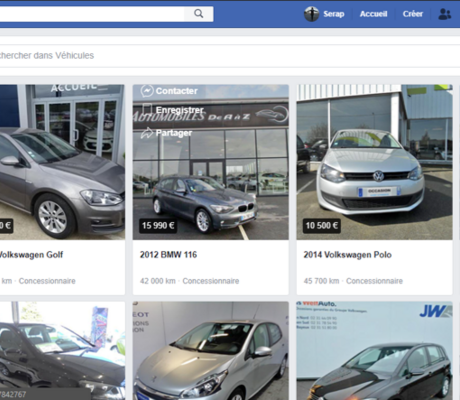This screenshot has width=460, height=400.
Task: Click the Rechercher dans Véhicules search box
Action: click(230, 55)
